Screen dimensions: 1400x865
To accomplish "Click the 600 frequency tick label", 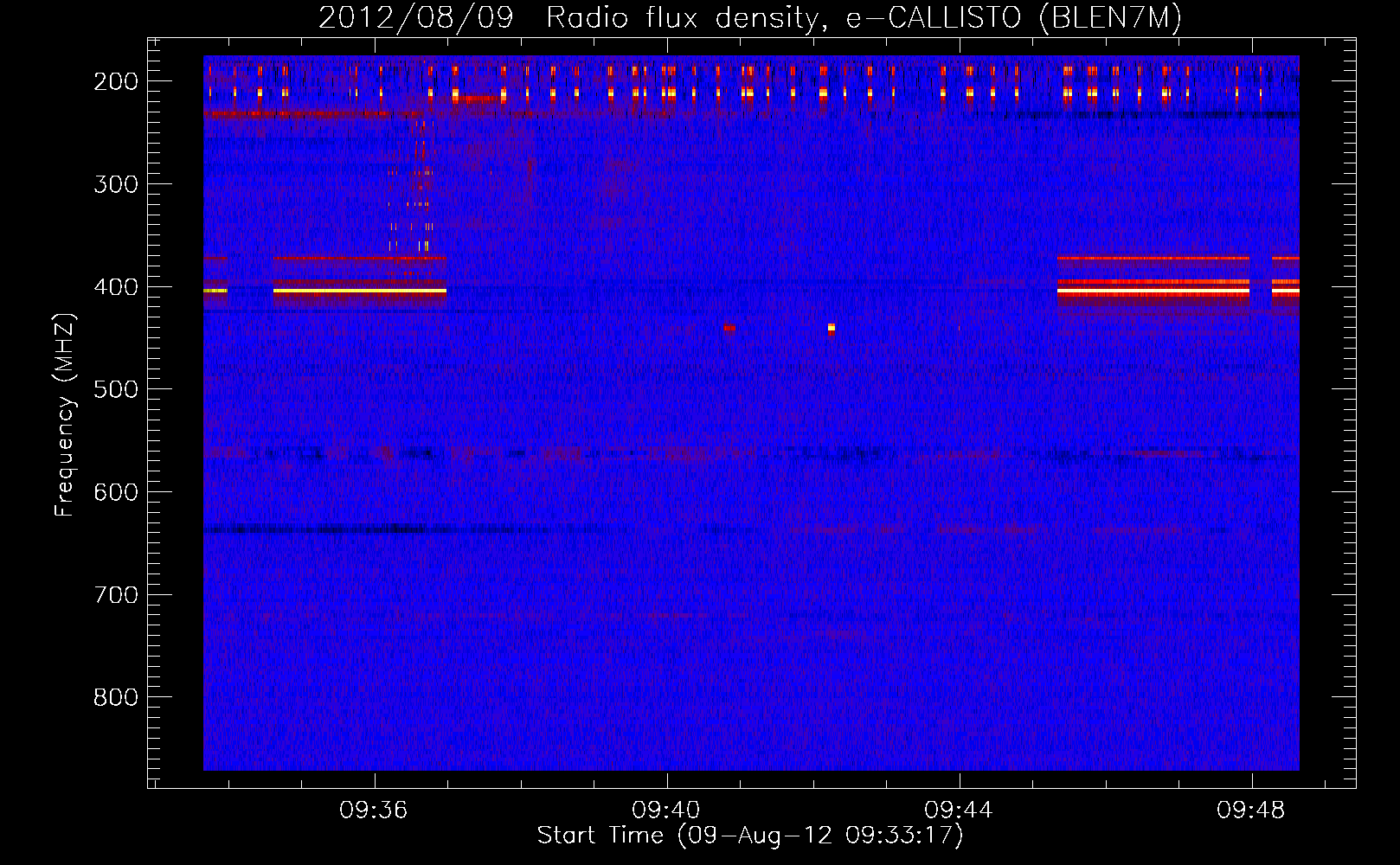I will [116, 492].
